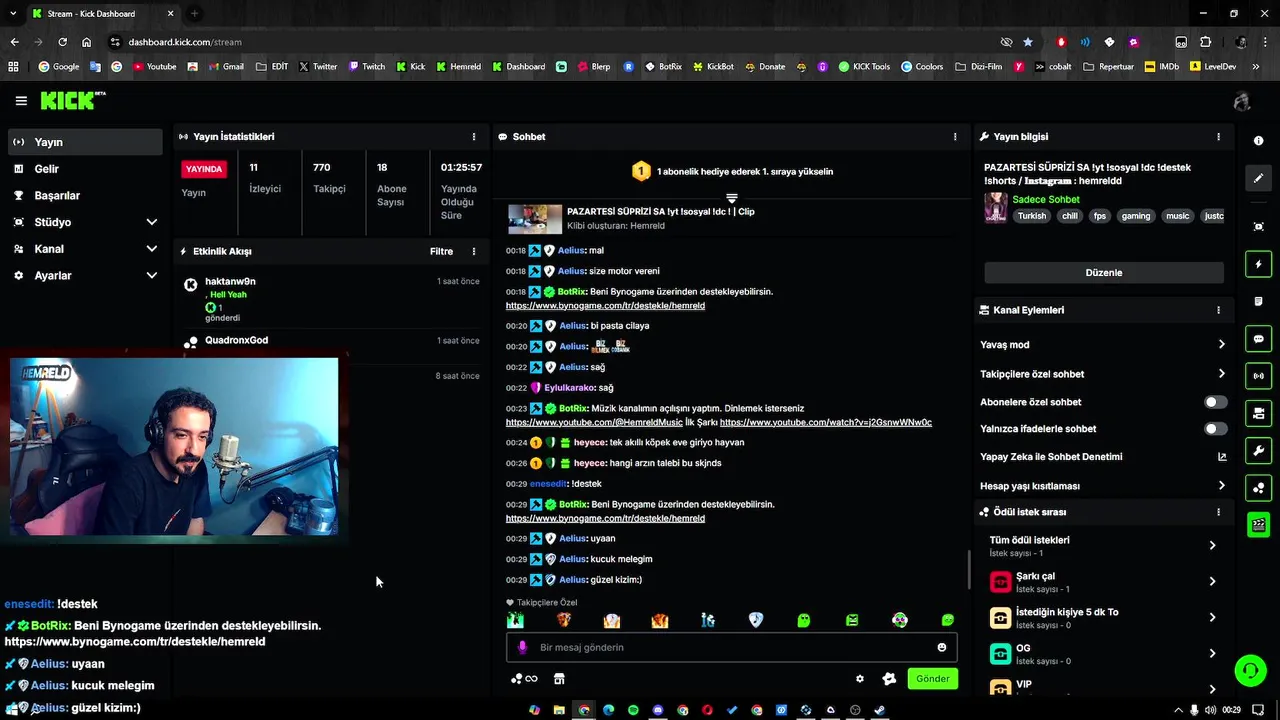Open Ödül istek sırası panel options menu

click(1218, 512)
